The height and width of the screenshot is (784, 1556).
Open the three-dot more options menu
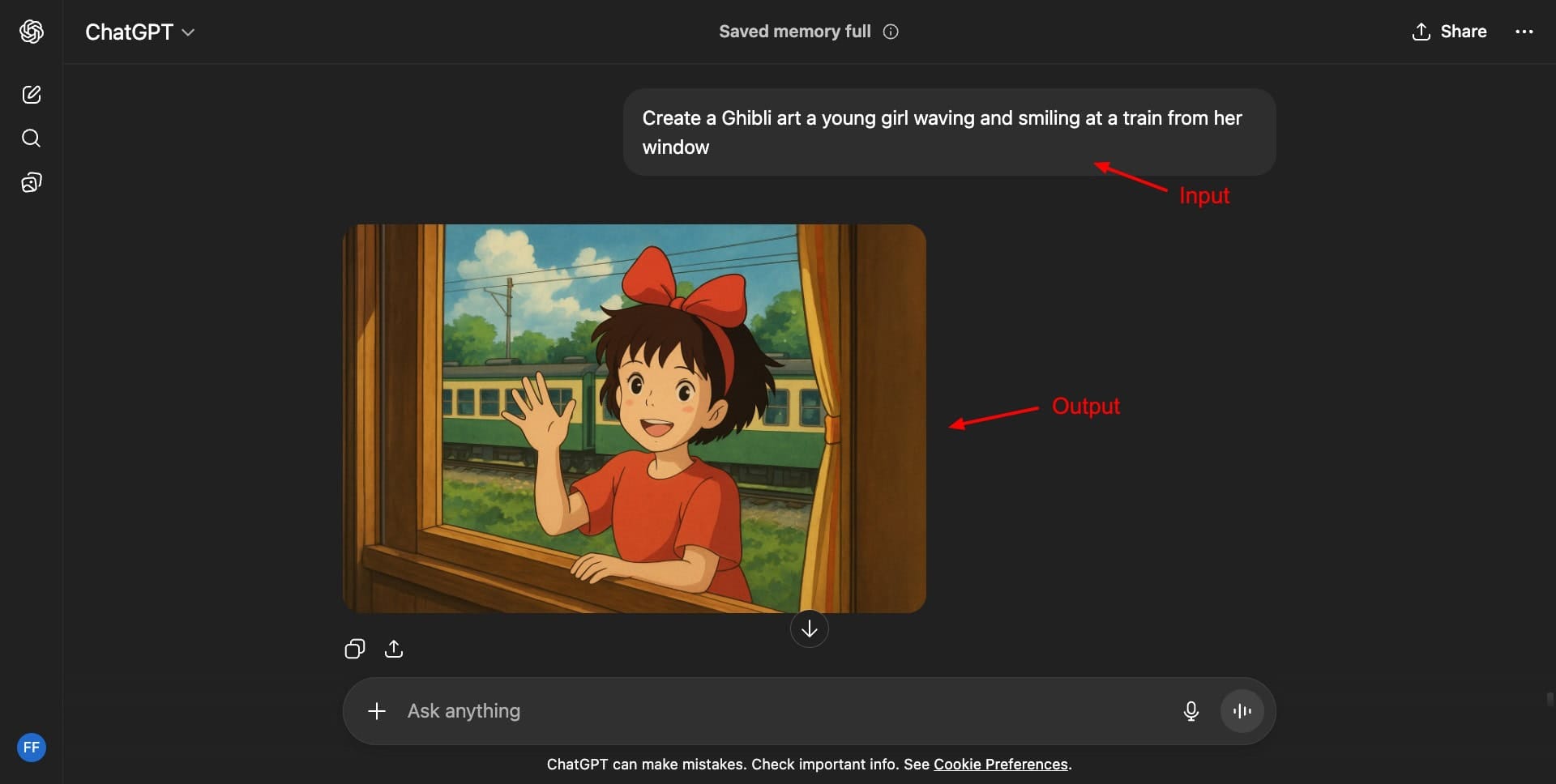click(x=1524, y=32)
